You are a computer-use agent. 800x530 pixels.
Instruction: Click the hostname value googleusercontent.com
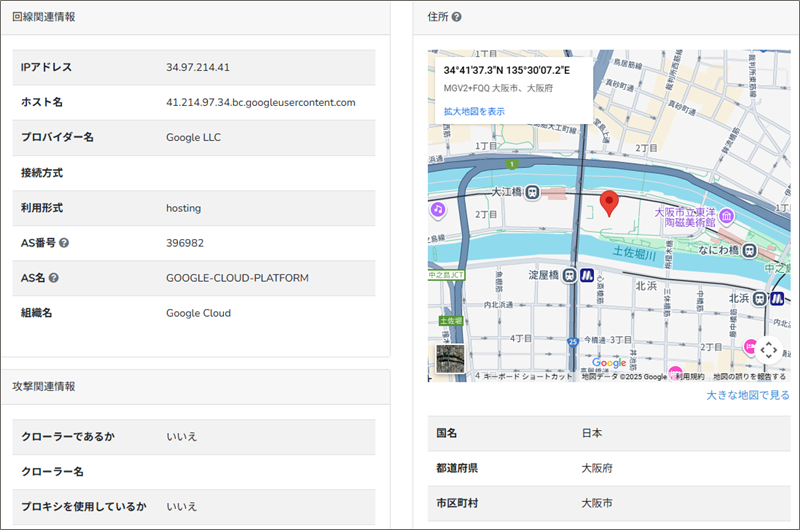pyautogui.click(x=260, y=102)
